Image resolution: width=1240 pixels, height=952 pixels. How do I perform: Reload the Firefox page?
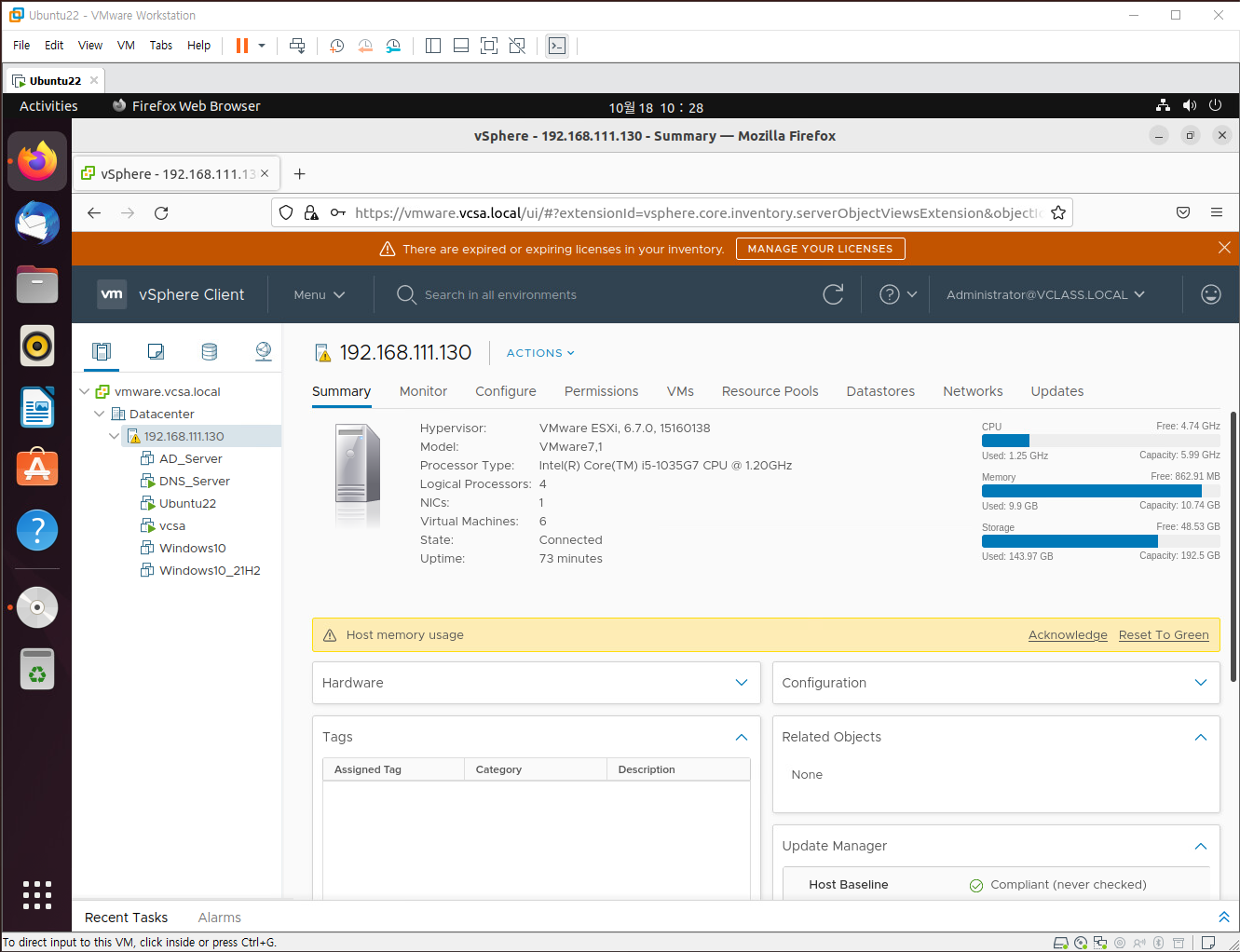161,213
